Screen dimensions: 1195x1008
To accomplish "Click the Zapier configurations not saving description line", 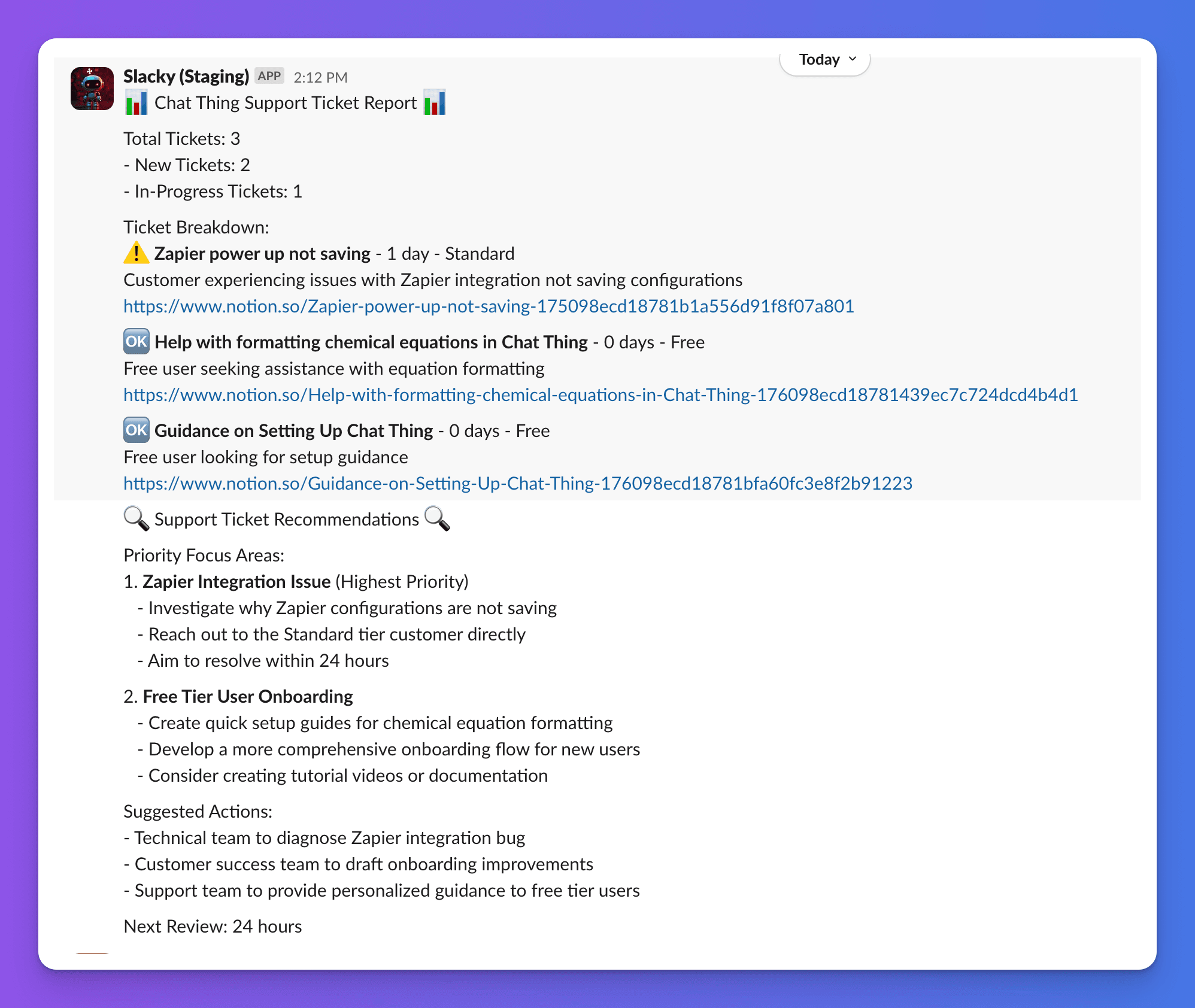I will tap(433, 280).
